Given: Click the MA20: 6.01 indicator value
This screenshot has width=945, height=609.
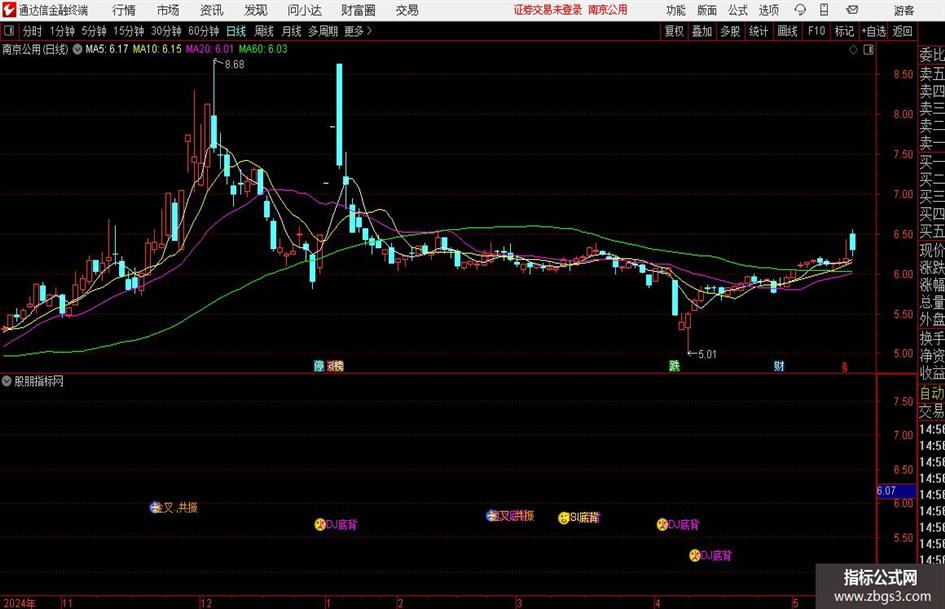Looking at the screenshot, I should point(210,49).
